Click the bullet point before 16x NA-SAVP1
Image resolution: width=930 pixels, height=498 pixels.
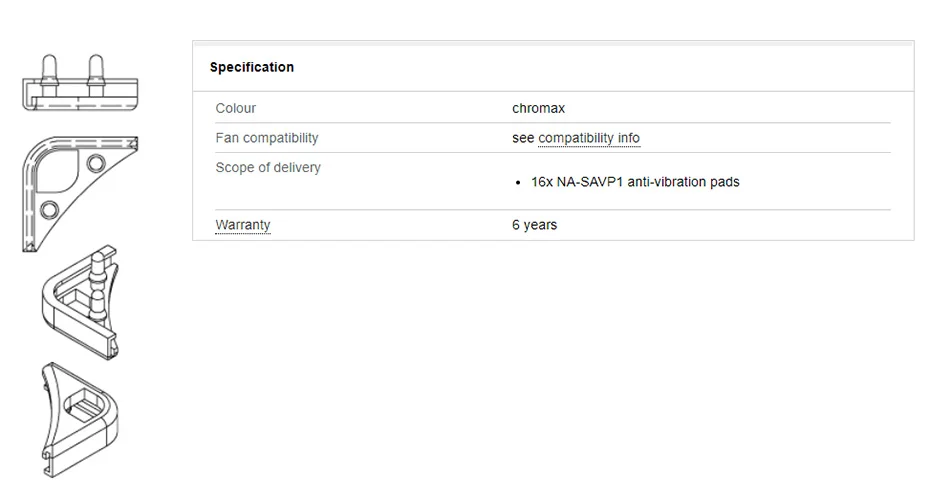pyautogui.click(x=519, y=183)
